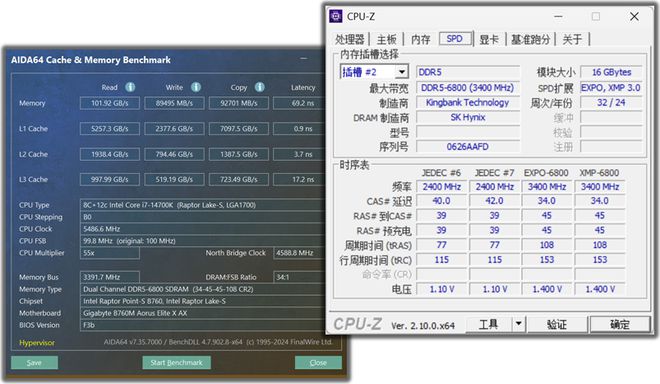Click the DRAM manufacturer SK Hynix field
Viewport: 660px width, 384px height.
(468, 117)
